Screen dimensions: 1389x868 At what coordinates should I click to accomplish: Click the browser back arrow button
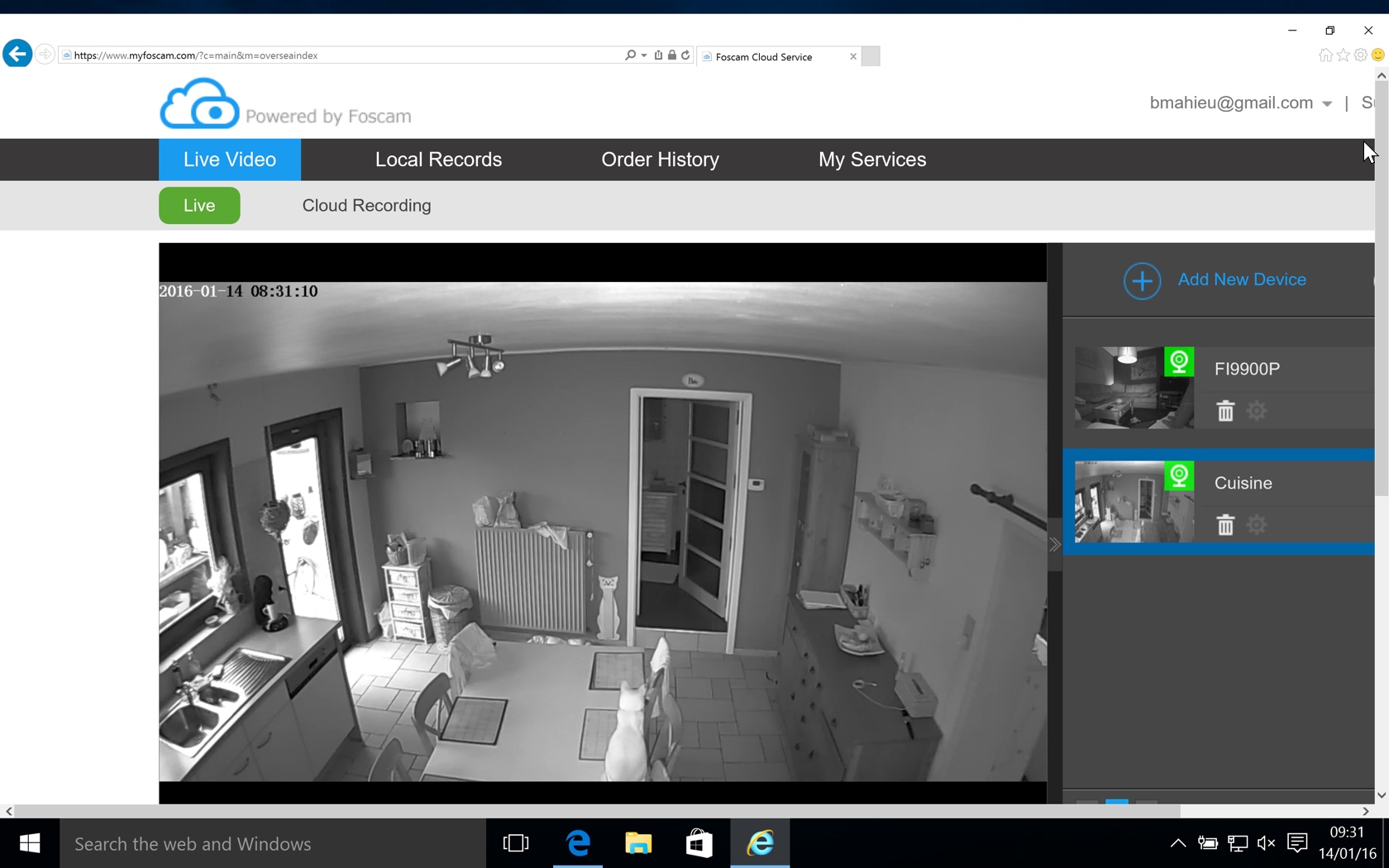[17, 55]
